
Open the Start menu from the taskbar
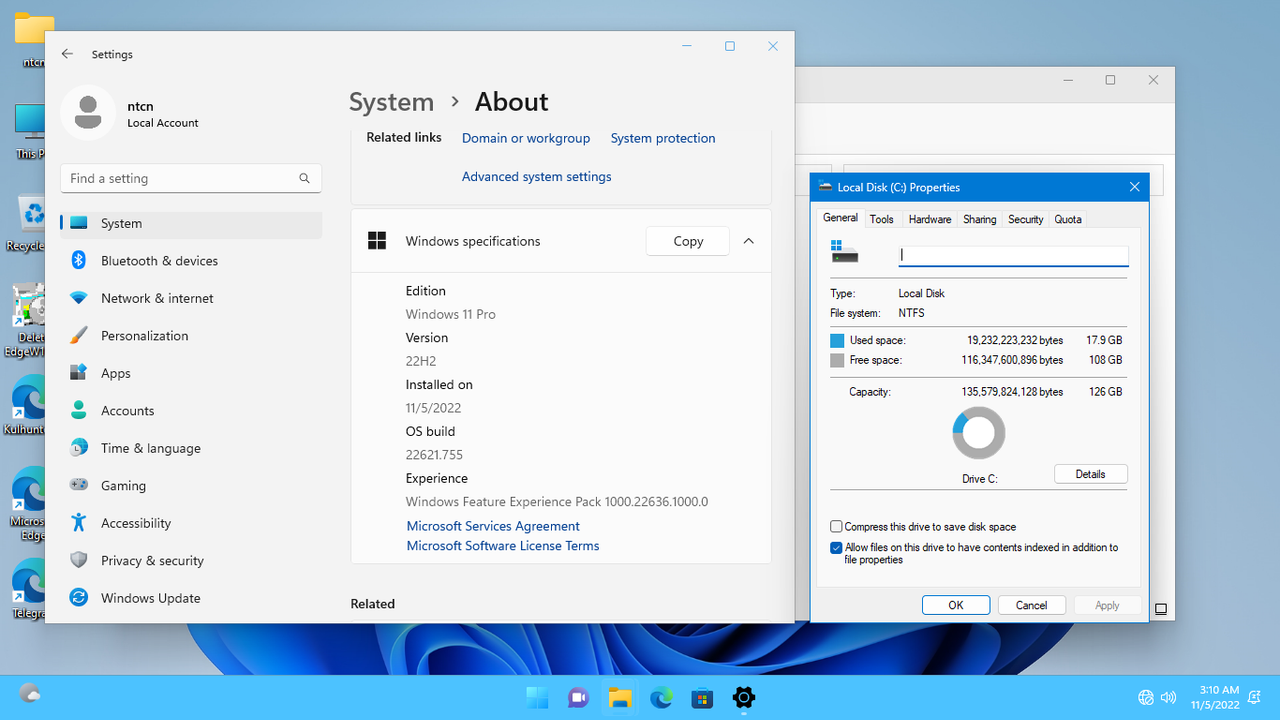tap(537, 697)
